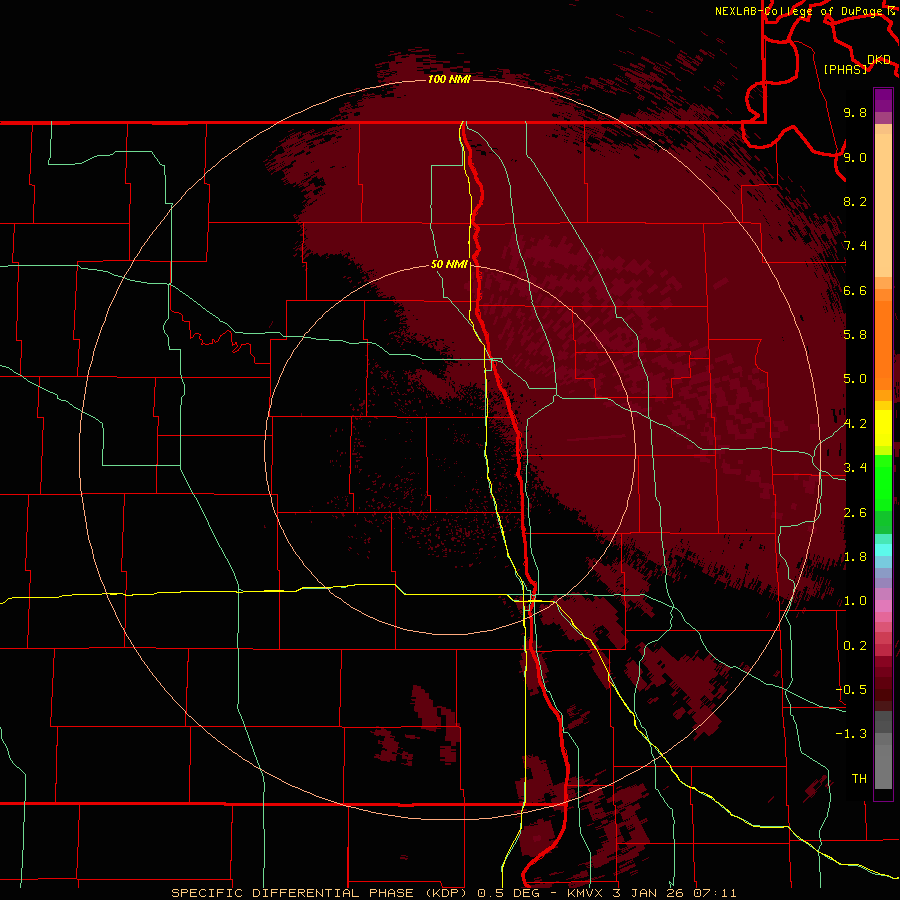900x900 pixels.
Task: Click the 0.2 value on the color scale
Action: pos(855,646)
